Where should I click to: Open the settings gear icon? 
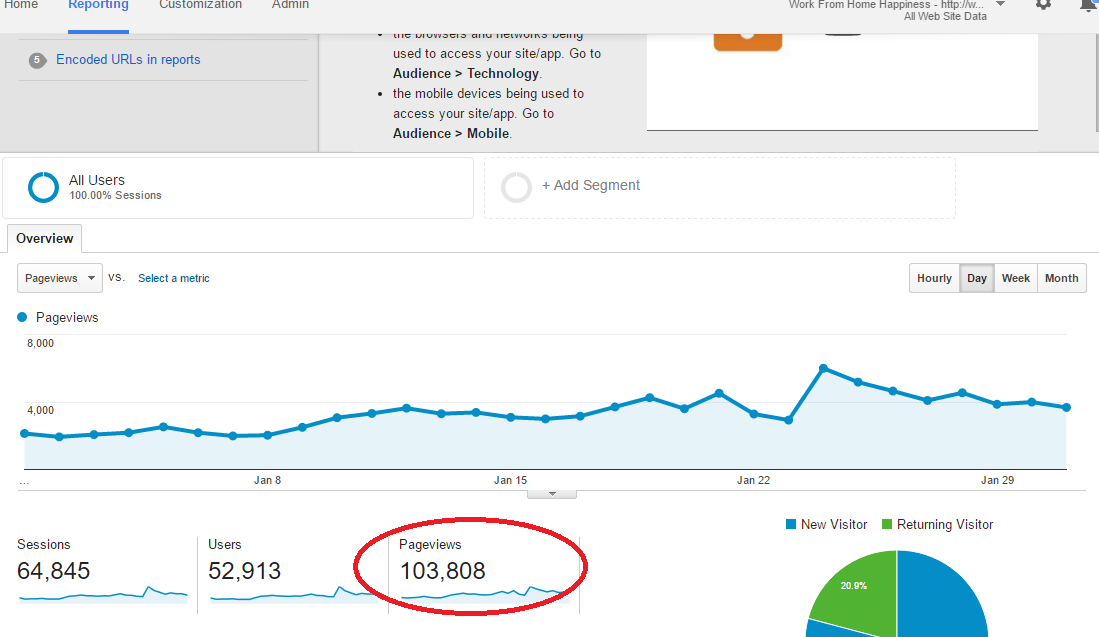pyautogui.click(x=1043, y=4)
